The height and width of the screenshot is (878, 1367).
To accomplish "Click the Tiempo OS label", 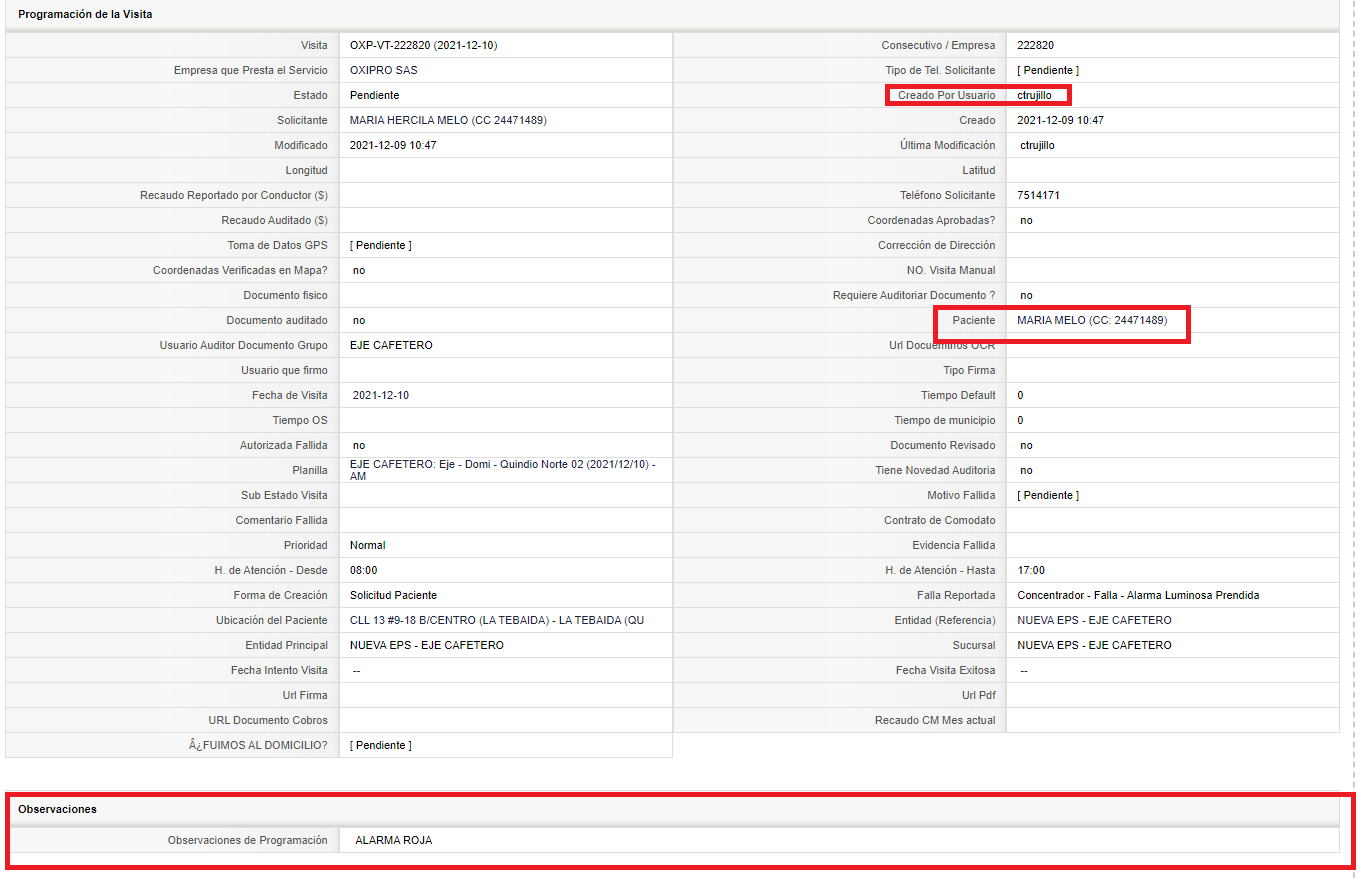I will click(x=300, y=420).
